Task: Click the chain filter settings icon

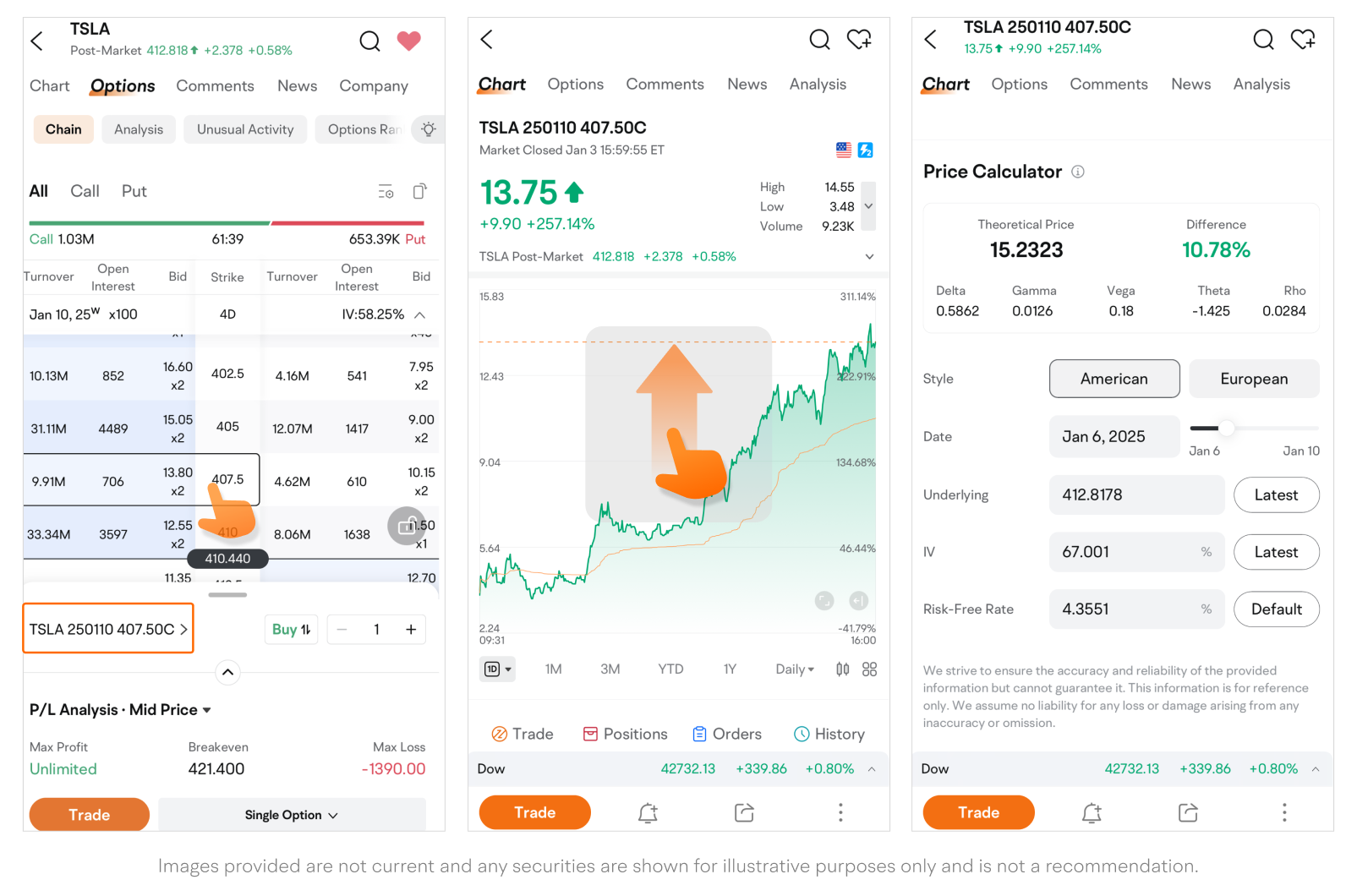Action: tap(386, 192)
